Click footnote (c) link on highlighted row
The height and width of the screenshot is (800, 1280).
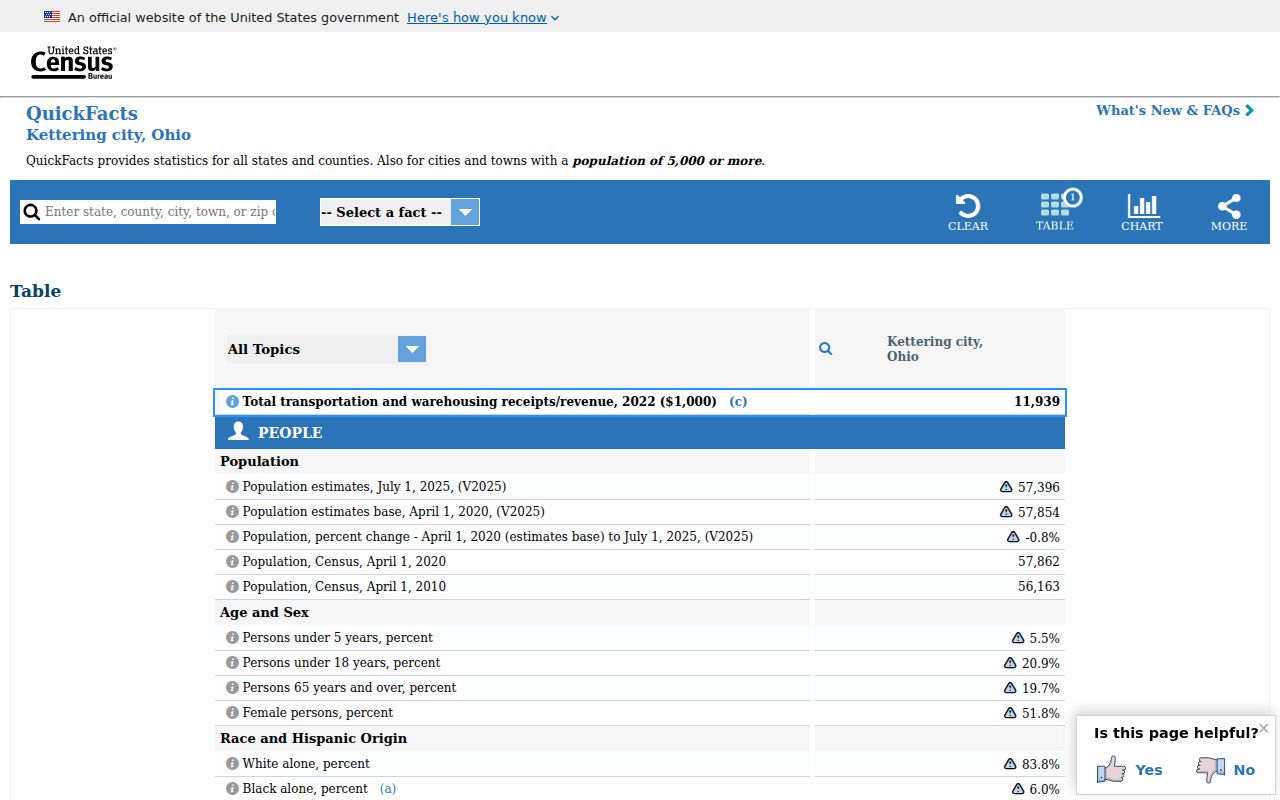pyautogui.click(x=738, y=401)
